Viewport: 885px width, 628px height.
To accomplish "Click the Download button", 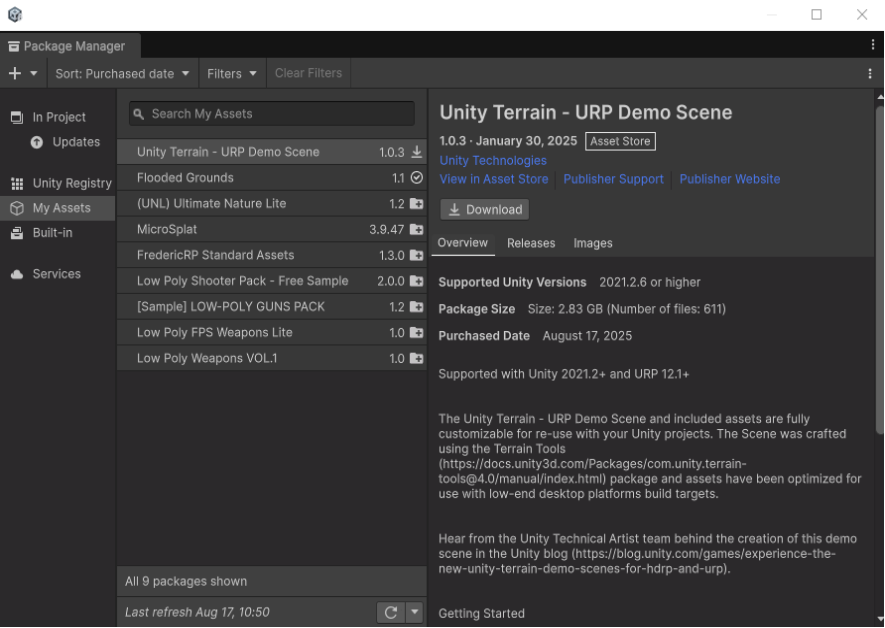I will click(x=484, y=209).
